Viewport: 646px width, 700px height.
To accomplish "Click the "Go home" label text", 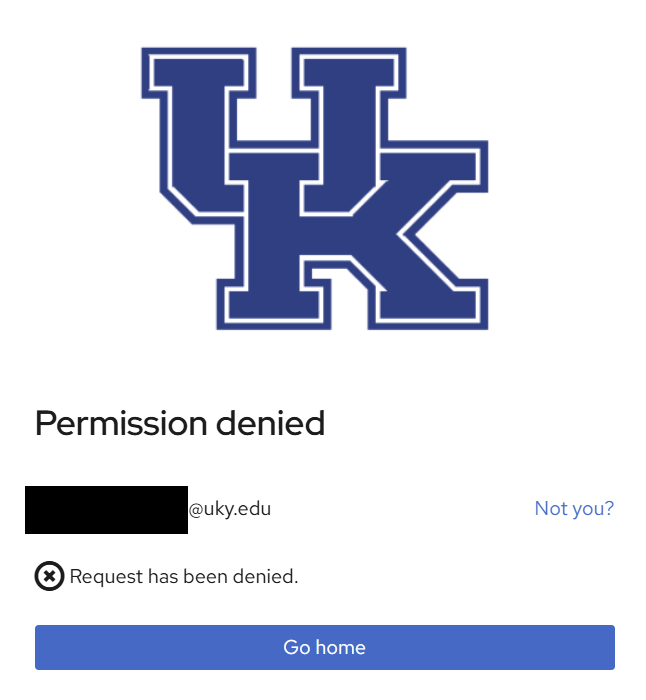I will 324,647.
